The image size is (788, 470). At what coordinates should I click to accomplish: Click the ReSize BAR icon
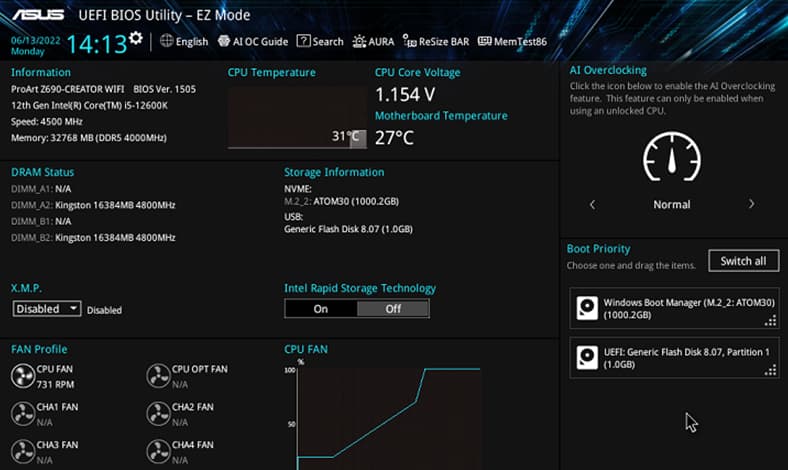[x=410, y=42]
